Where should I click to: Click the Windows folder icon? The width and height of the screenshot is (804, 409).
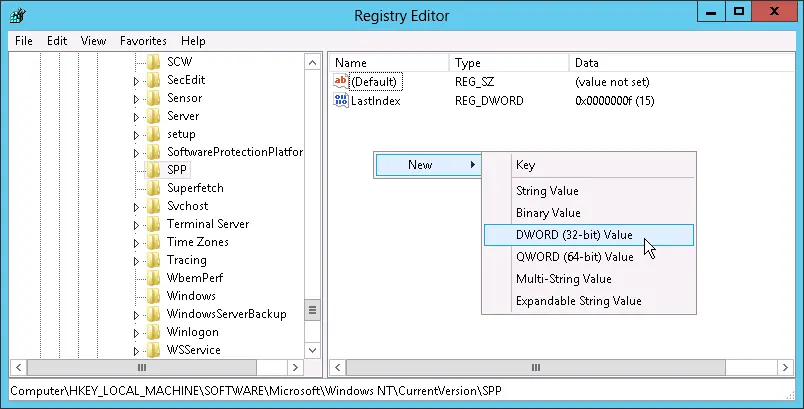(153, 296)
